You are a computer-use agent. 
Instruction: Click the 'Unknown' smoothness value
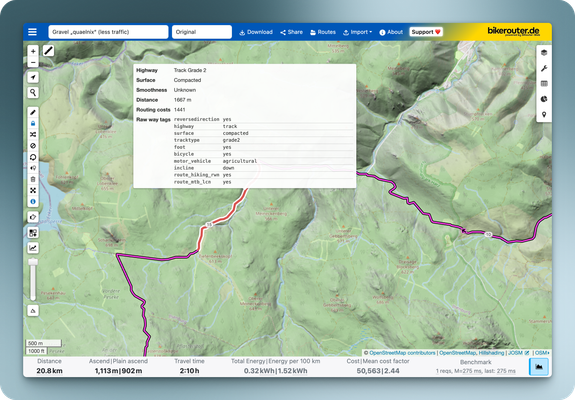pyautogui.click(x=185, y=90)
